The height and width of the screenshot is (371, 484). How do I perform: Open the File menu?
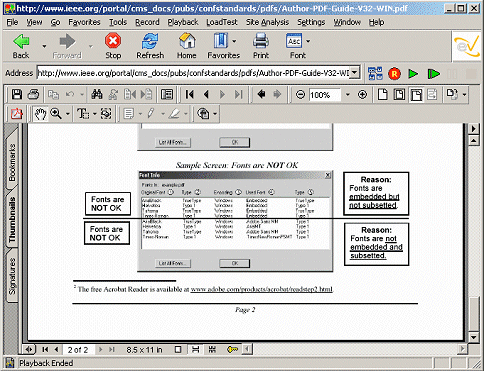point(13,22)
